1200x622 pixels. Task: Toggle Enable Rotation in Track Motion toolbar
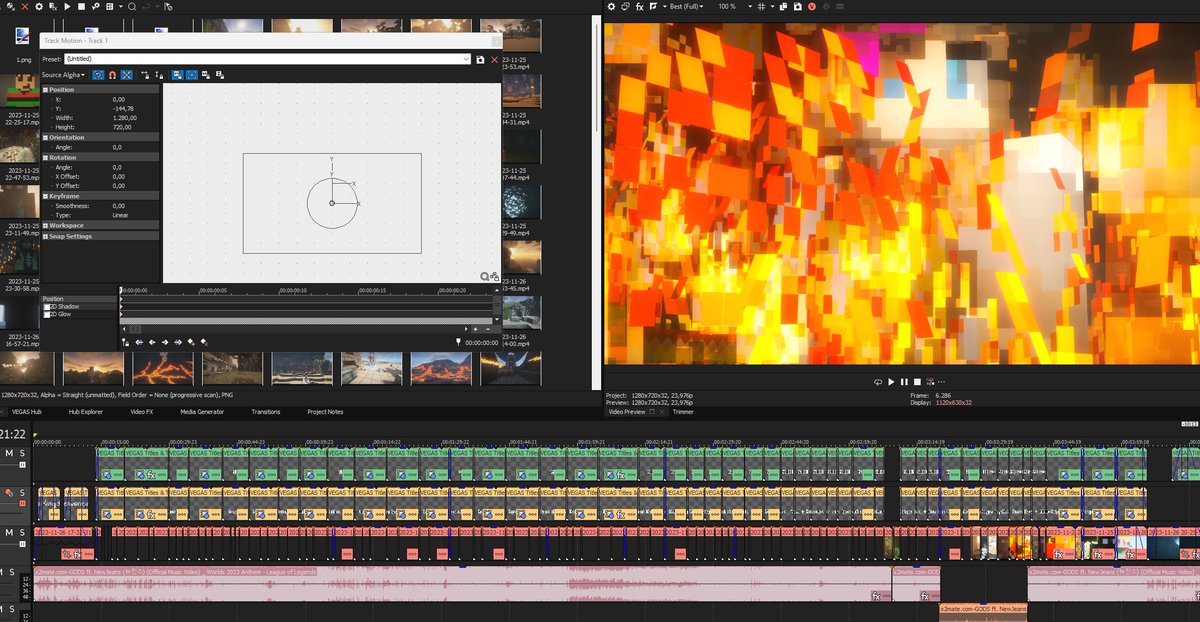point(98,75)
